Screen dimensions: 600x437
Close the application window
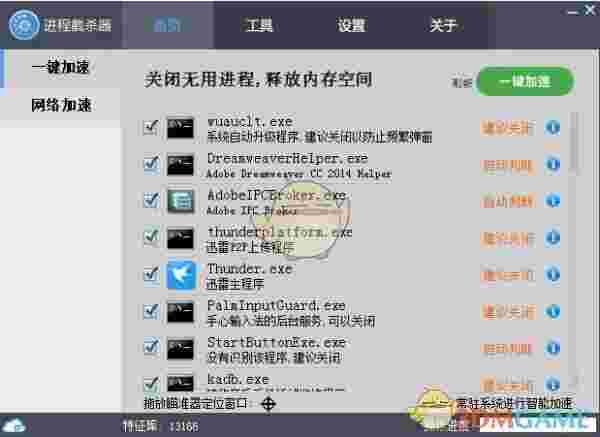[x=591, y=10]
